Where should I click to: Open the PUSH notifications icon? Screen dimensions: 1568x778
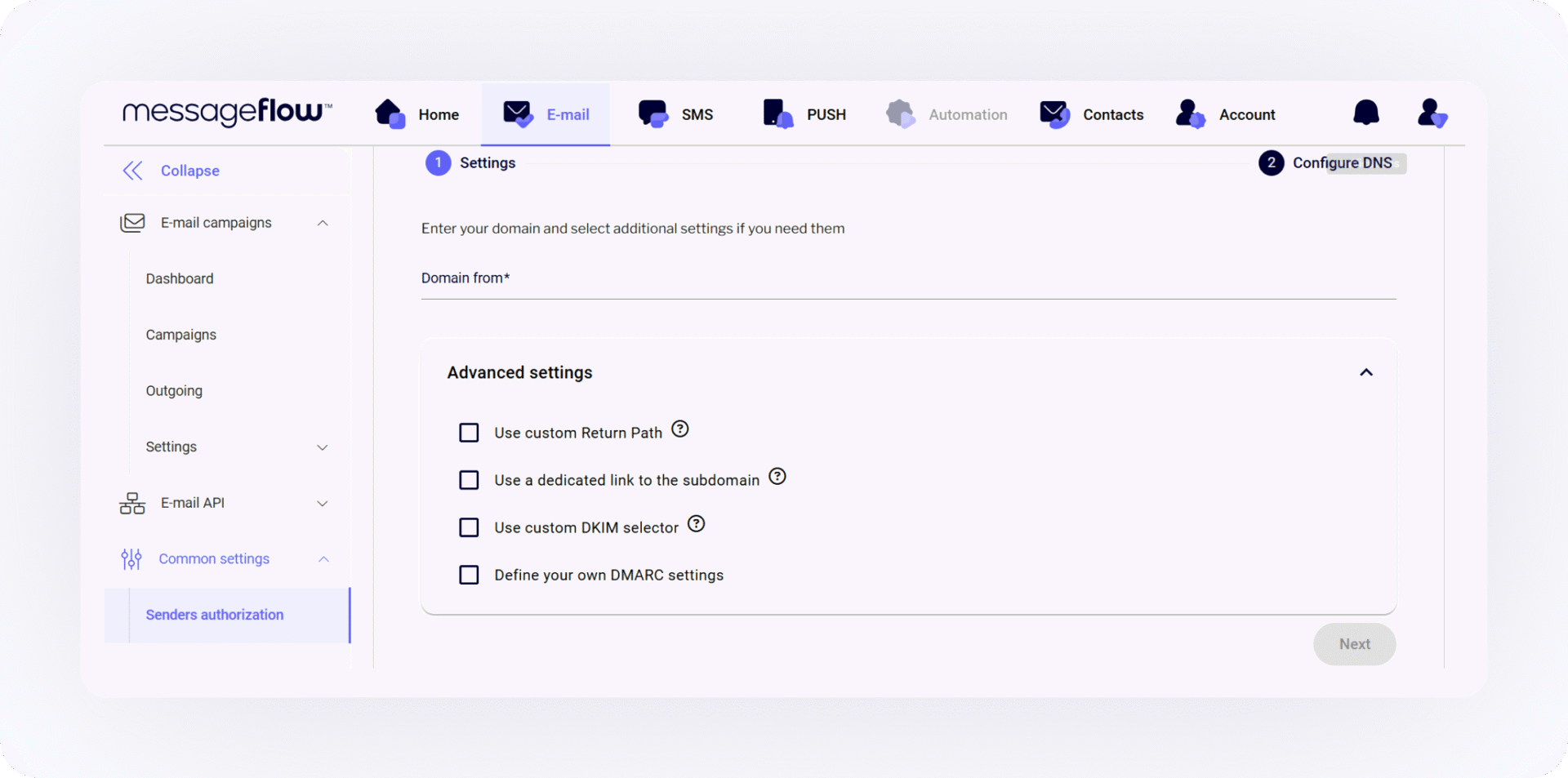click(x=777, y=114)
